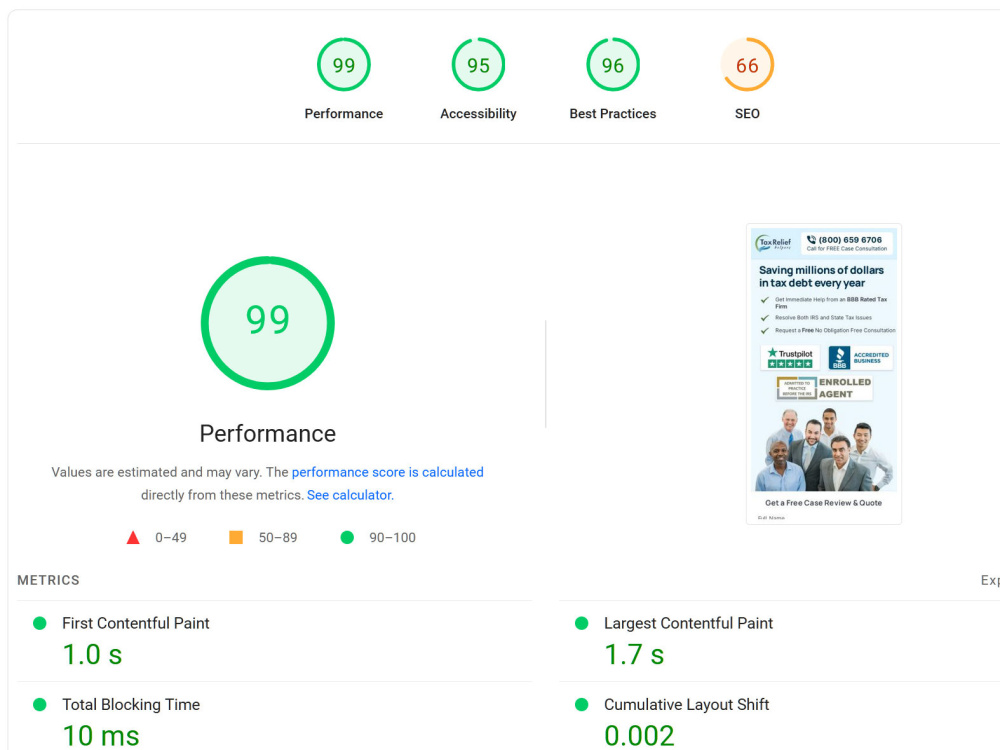The height and width of the screenshot is (750, 1000).
Task: Click the green dot beside Total Blocking Time
Action: pyautogui.click(x=40, y=705)
